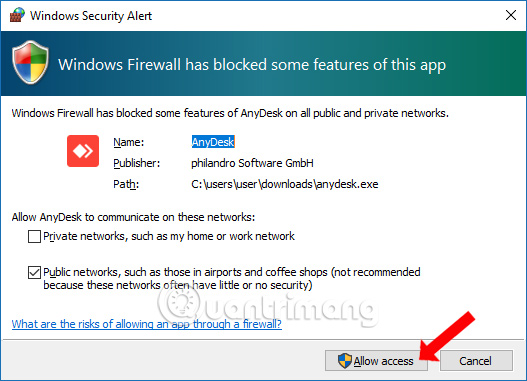Screen dimensions: 527x381
Task: Close the Windows Security Alert dialog
Action: [x=511, y=15]
